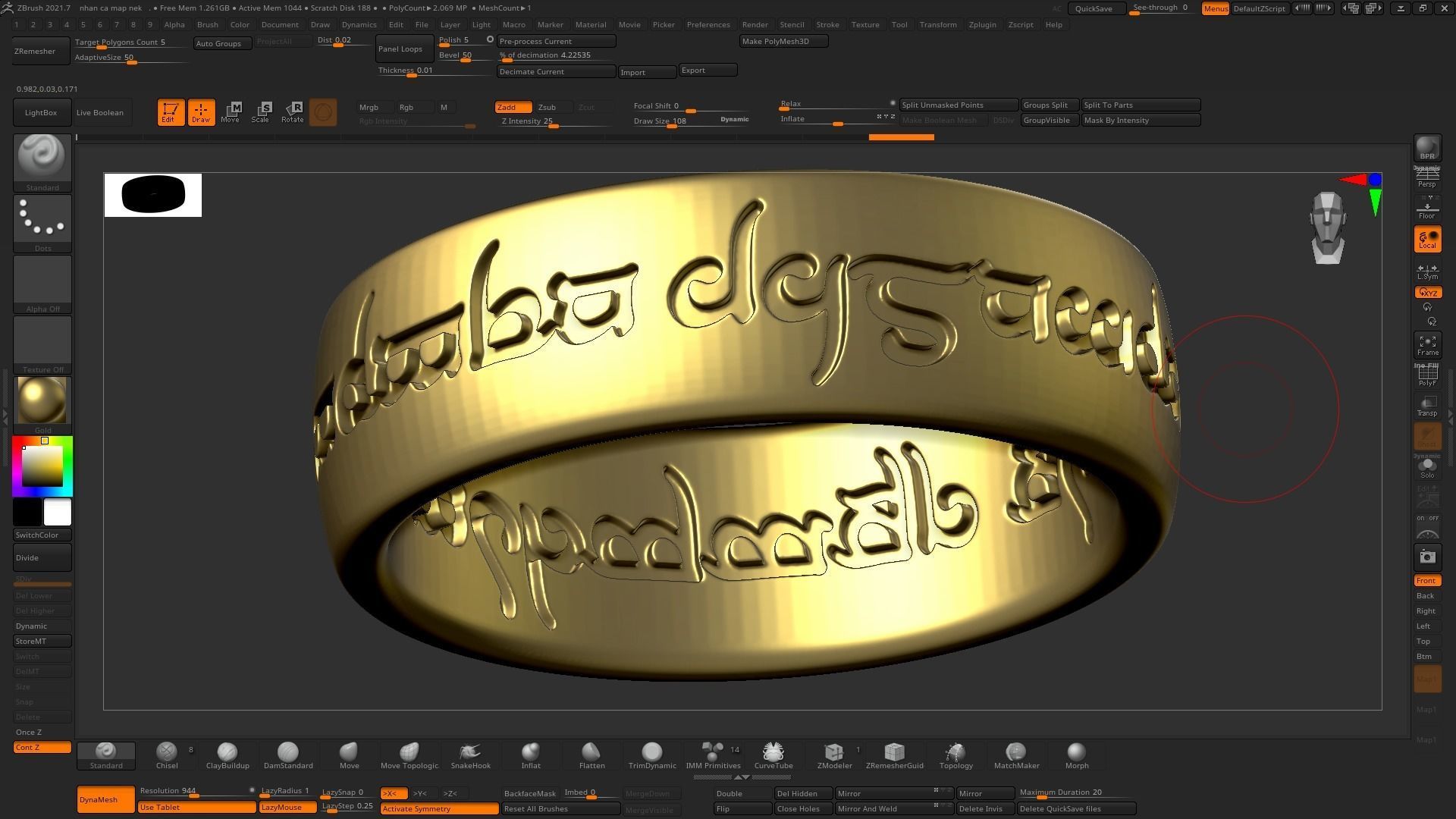Toggle Activate Symmetry
1456x819 pixels.
(439, 808)
